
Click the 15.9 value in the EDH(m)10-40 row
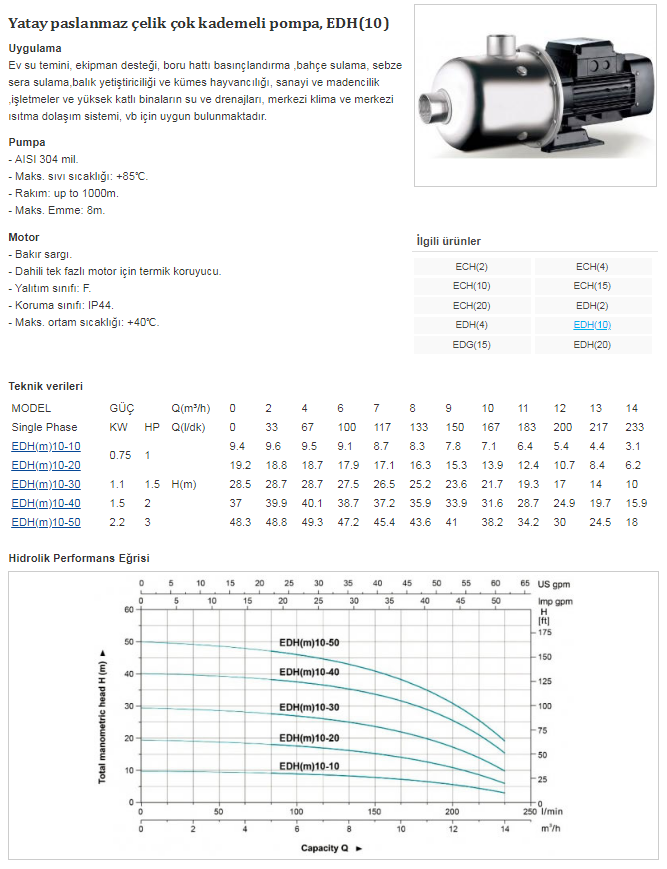[x=636, y=503]
